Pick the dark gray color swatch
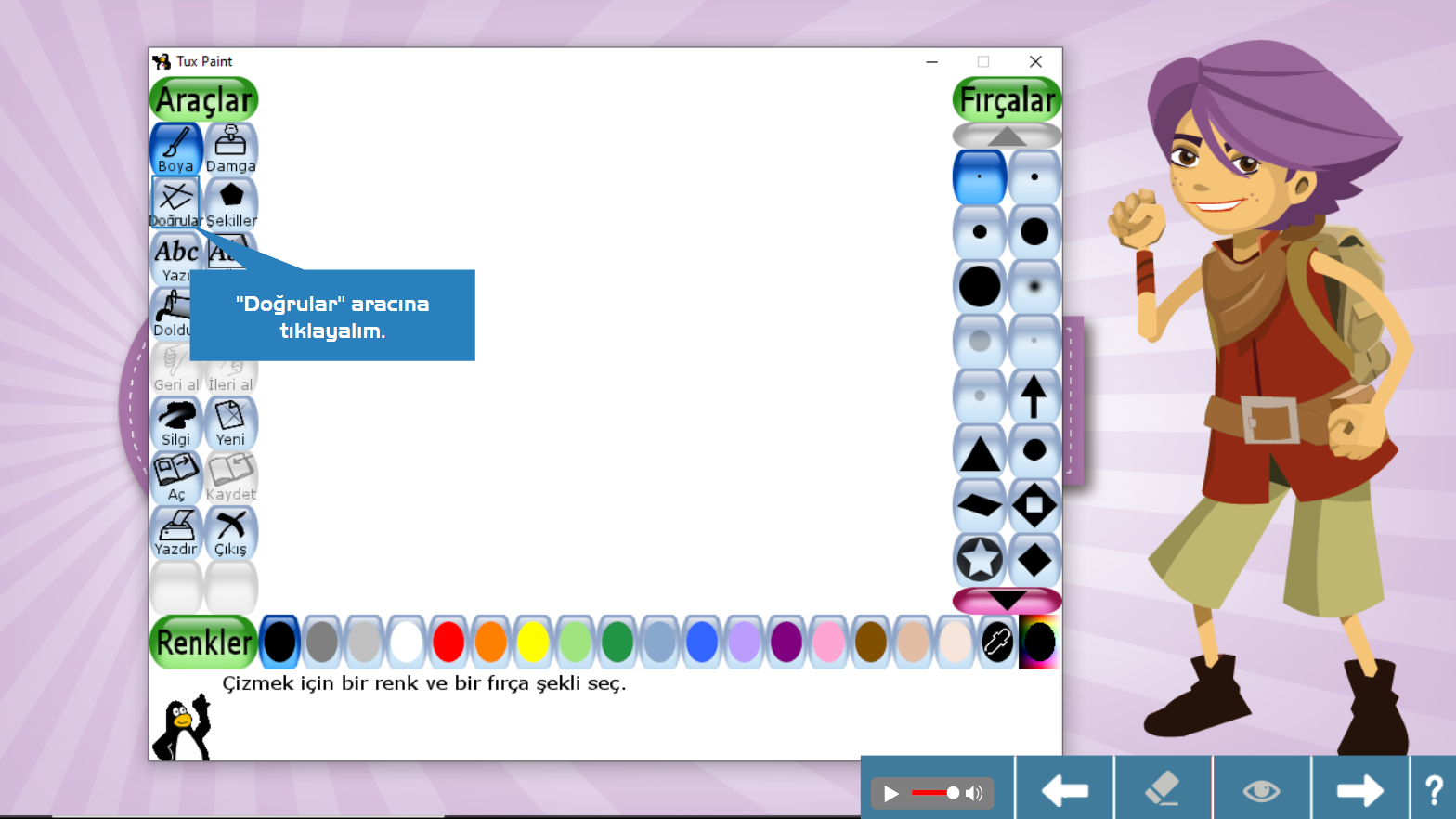Image resolution: width=1456 pixels, height=819 pixels. 322,642
